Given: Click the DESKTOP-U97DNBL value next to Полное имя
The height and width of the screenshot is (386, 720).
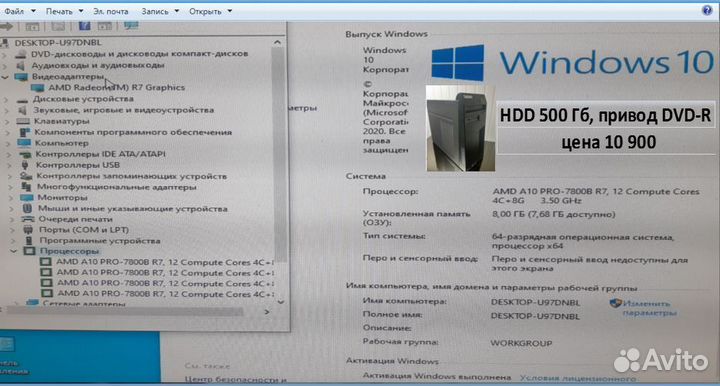Looking at the screenshot, I should point(535,316).
